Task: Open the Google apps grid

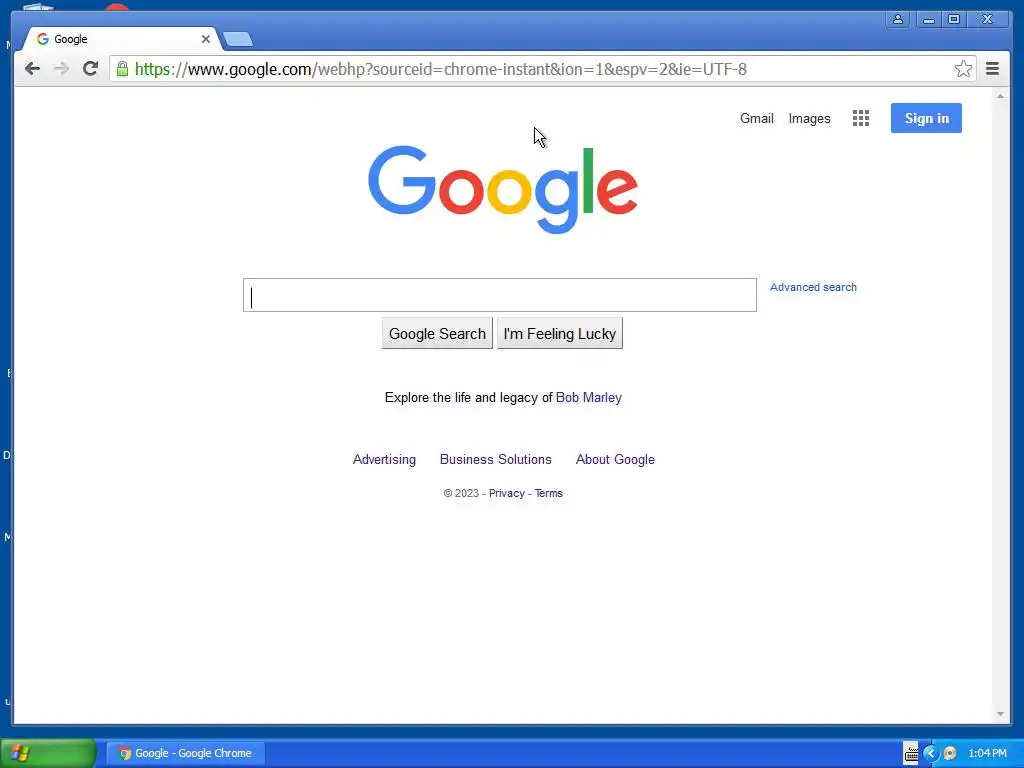Action: (861, 118)
